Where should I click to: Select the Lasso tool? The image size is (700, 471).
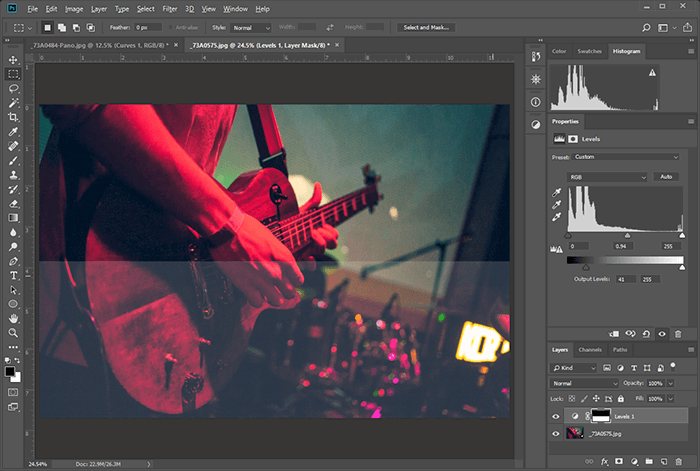13,88
